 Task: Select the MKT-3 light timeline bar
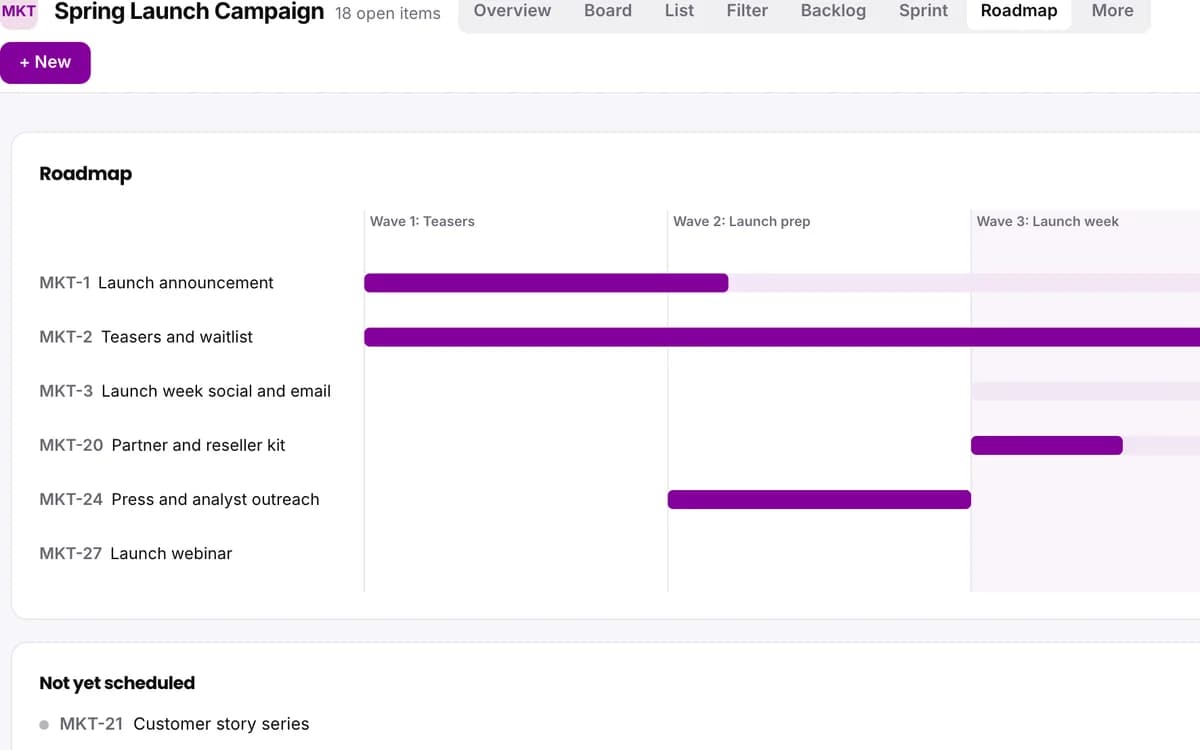[1085, 391]
